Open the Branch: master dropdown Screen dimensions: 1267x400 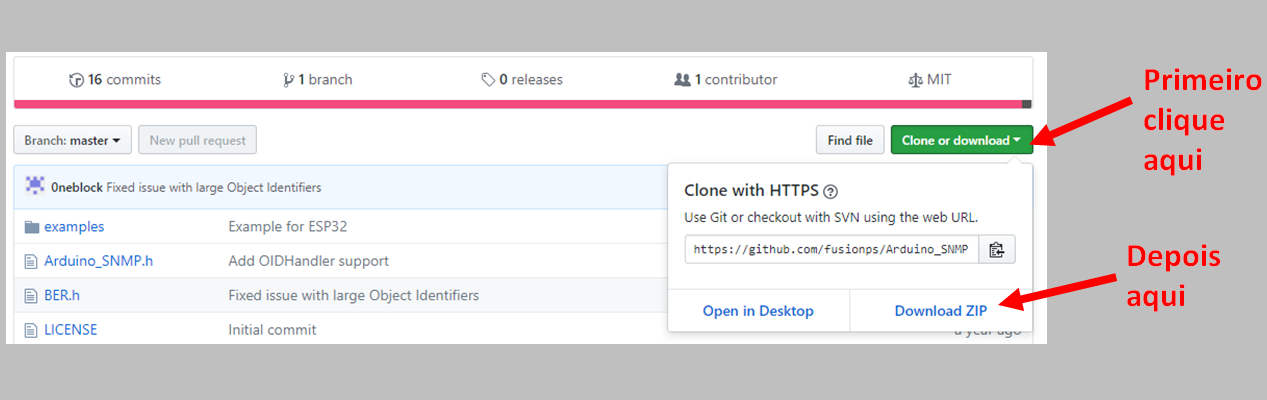(72, 141)
